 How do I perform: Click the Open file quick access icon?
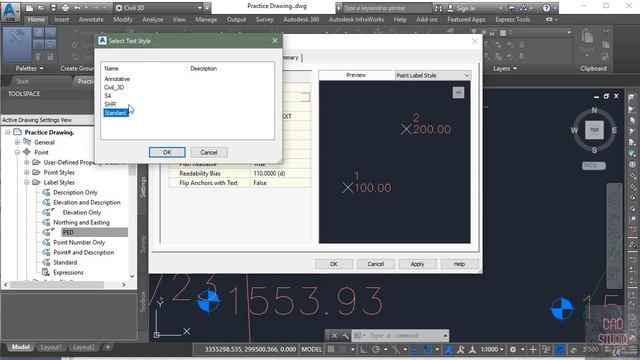[x=41, y=8]
